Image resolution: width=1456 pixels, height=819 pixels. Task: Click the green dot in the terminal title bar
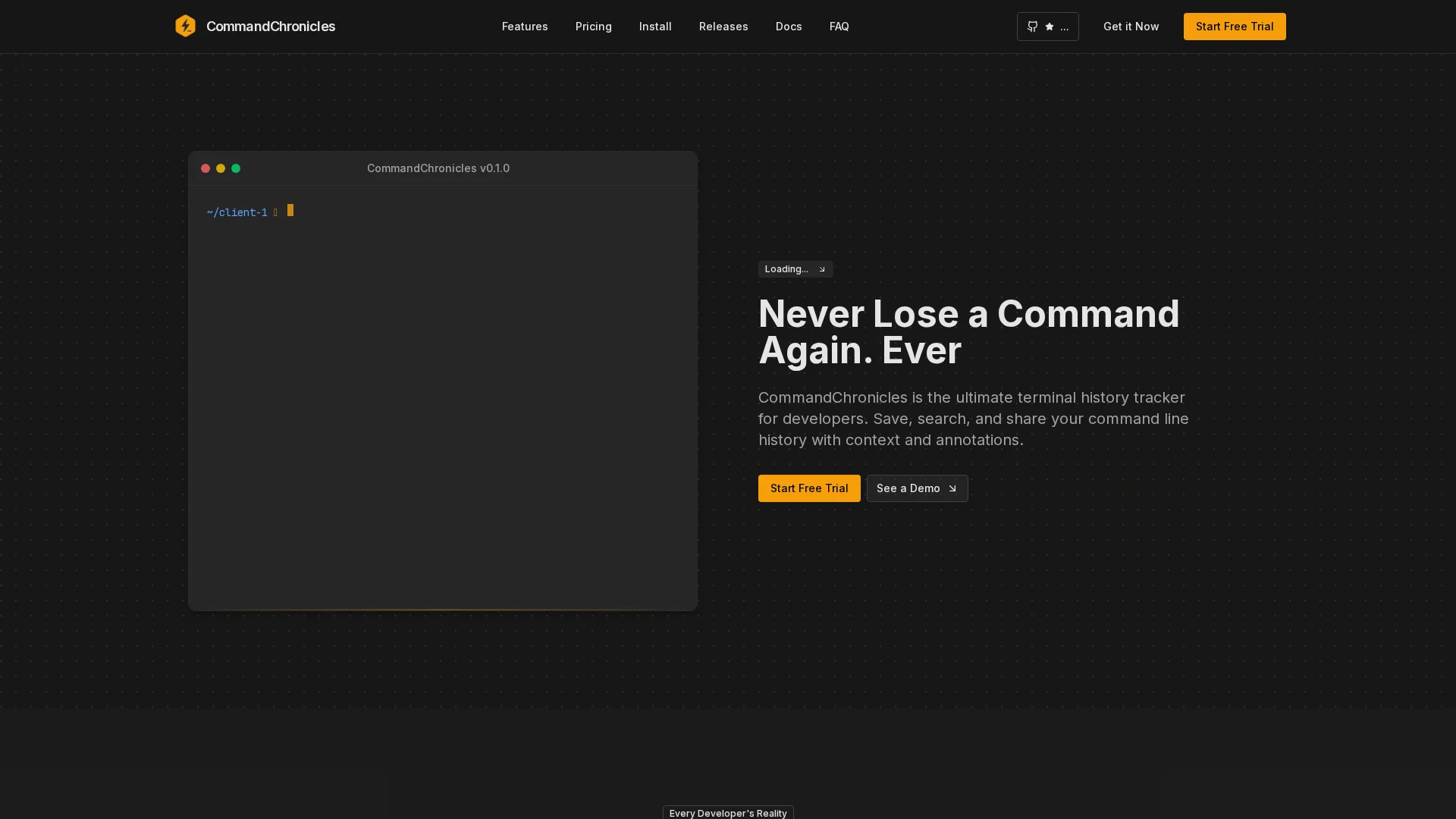(236, 168)
